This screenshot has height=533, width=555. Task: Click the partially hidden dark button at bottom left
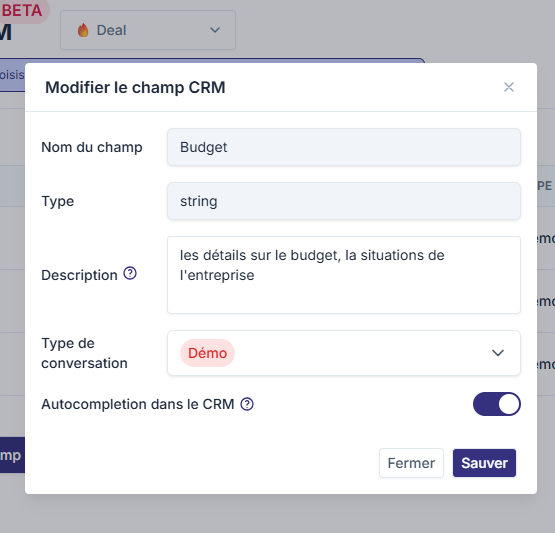click(x=12, y=455)
